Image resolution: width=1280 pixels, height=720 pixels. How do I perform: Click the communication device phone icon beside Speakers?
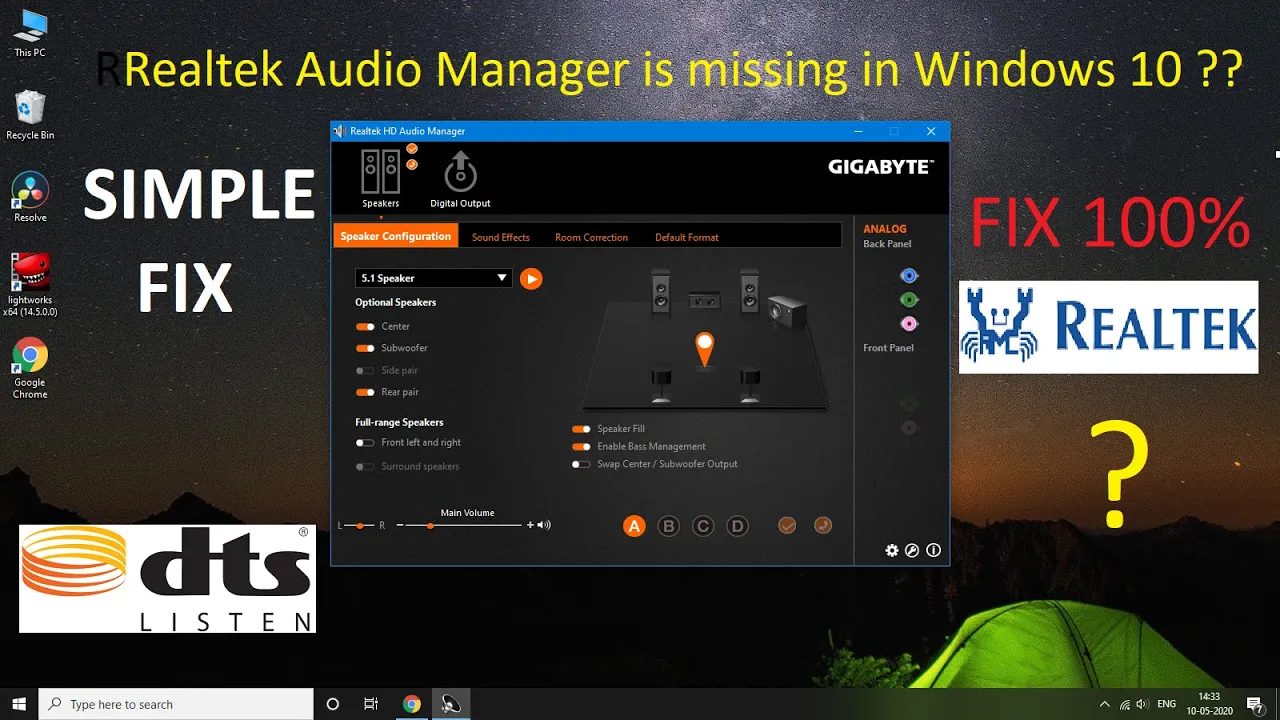[412, 164]
